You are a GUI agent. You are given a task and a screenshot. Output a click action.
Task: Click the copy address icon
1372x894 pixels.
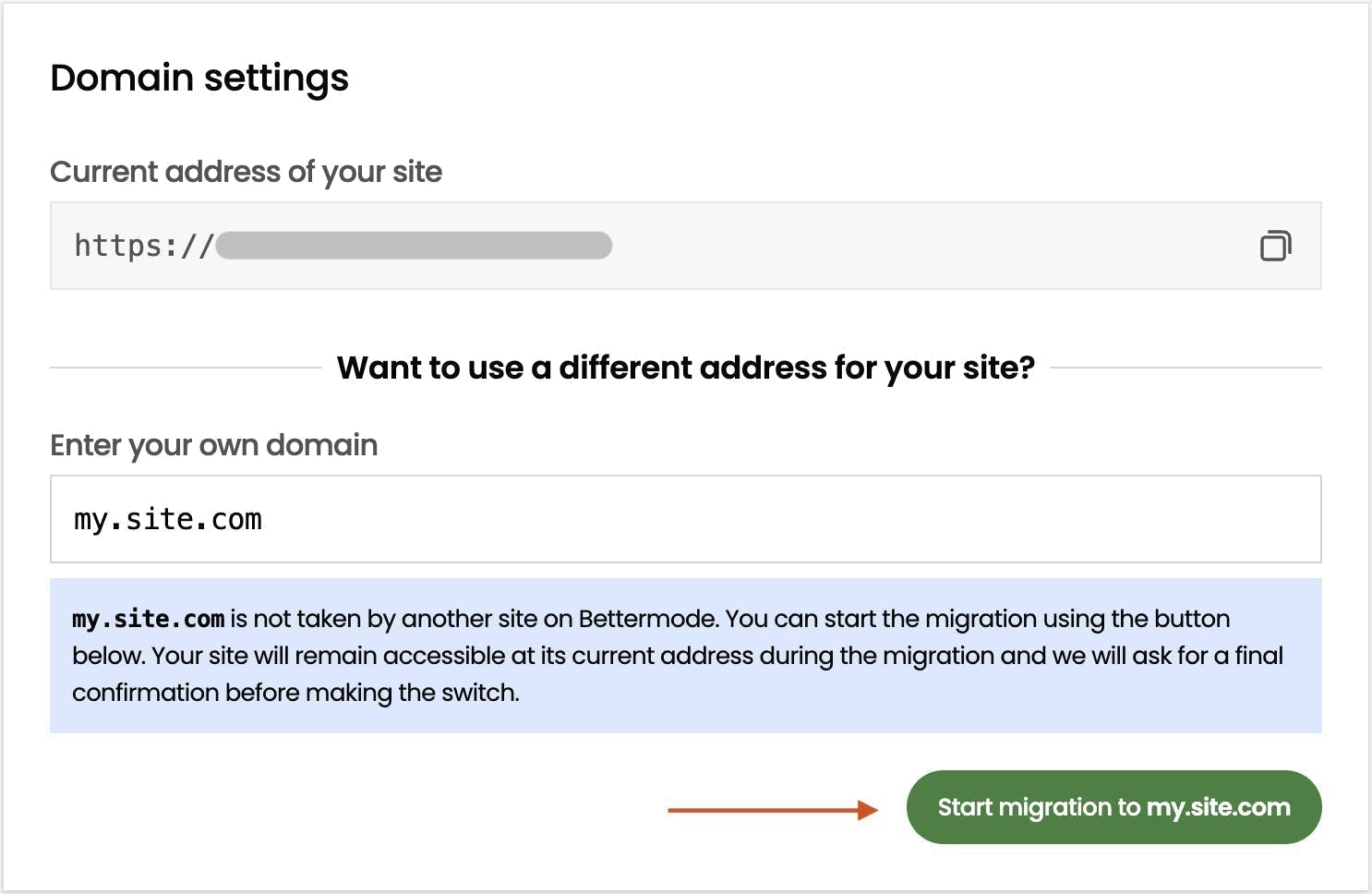click(x=1275, y=246)
